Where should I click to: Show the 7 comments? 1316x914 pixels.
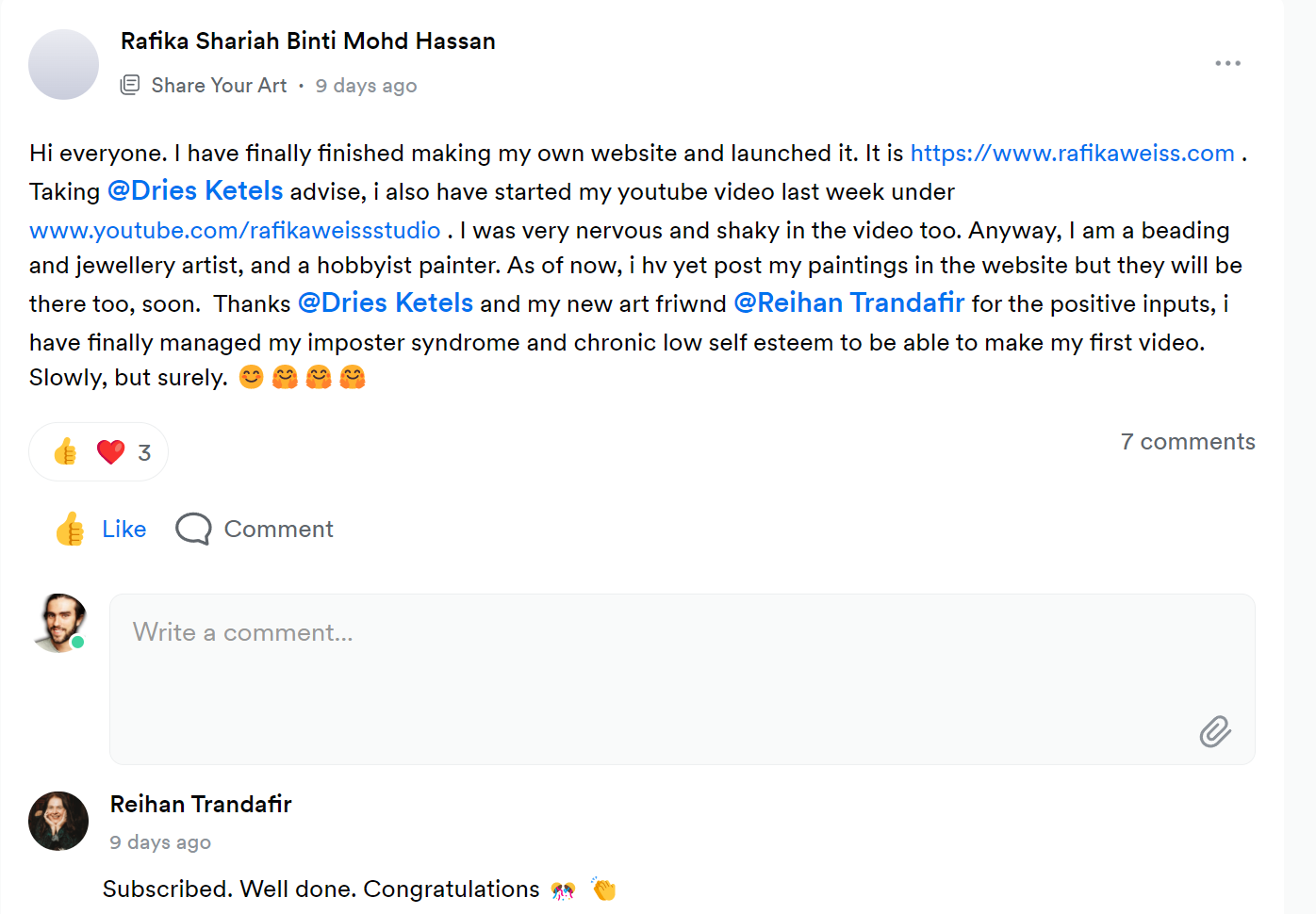point(1188,442)
